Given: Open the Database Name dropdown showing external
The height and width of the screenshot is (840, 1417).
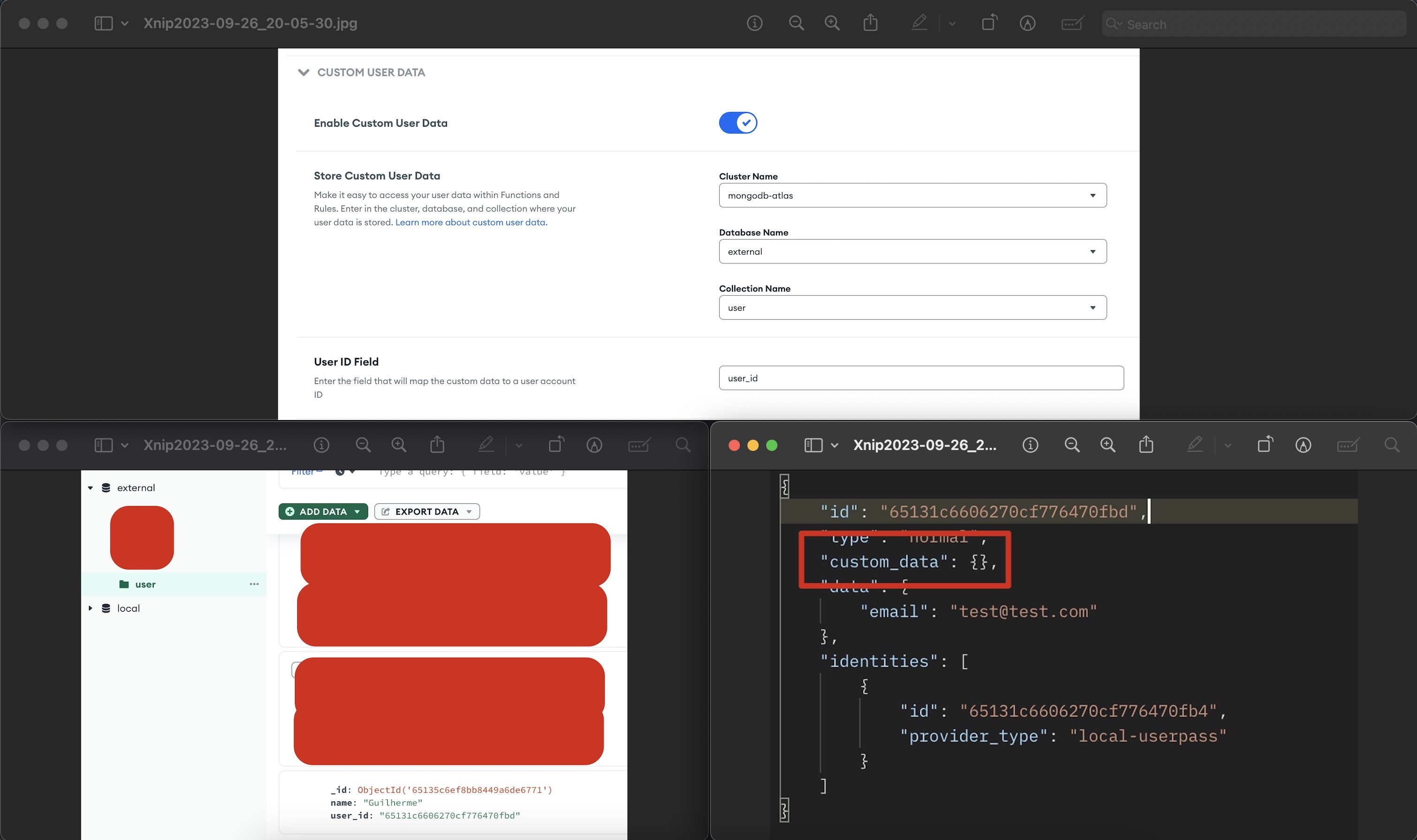Looking at the screenshot, I should coord(912,251).
